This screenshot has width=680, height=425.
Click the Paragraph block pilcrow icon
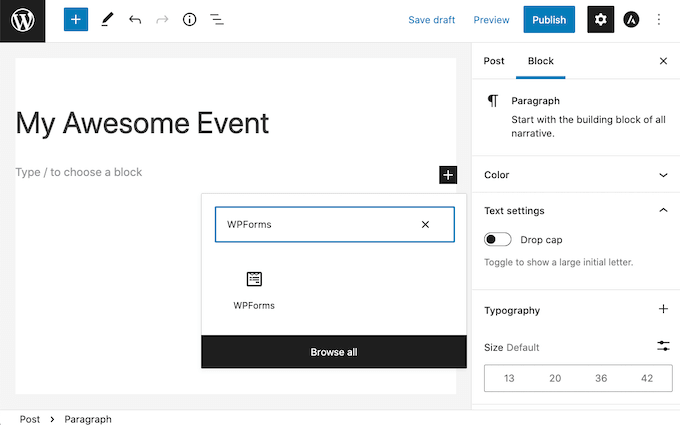[493, 101]
